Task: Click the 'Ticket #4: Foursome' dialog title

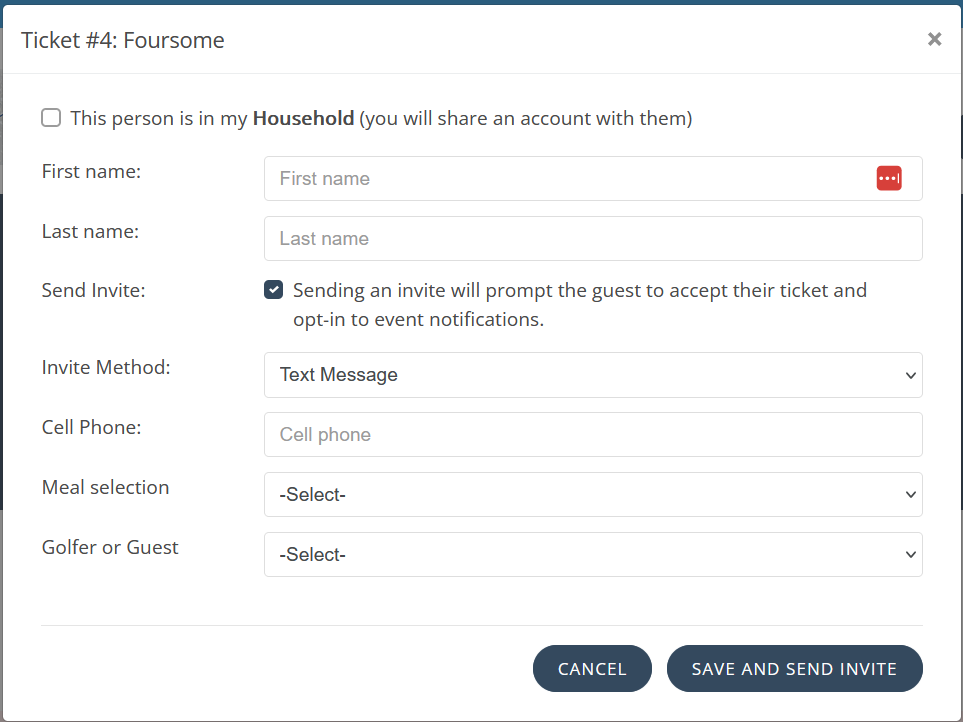Action: [123, 40]
